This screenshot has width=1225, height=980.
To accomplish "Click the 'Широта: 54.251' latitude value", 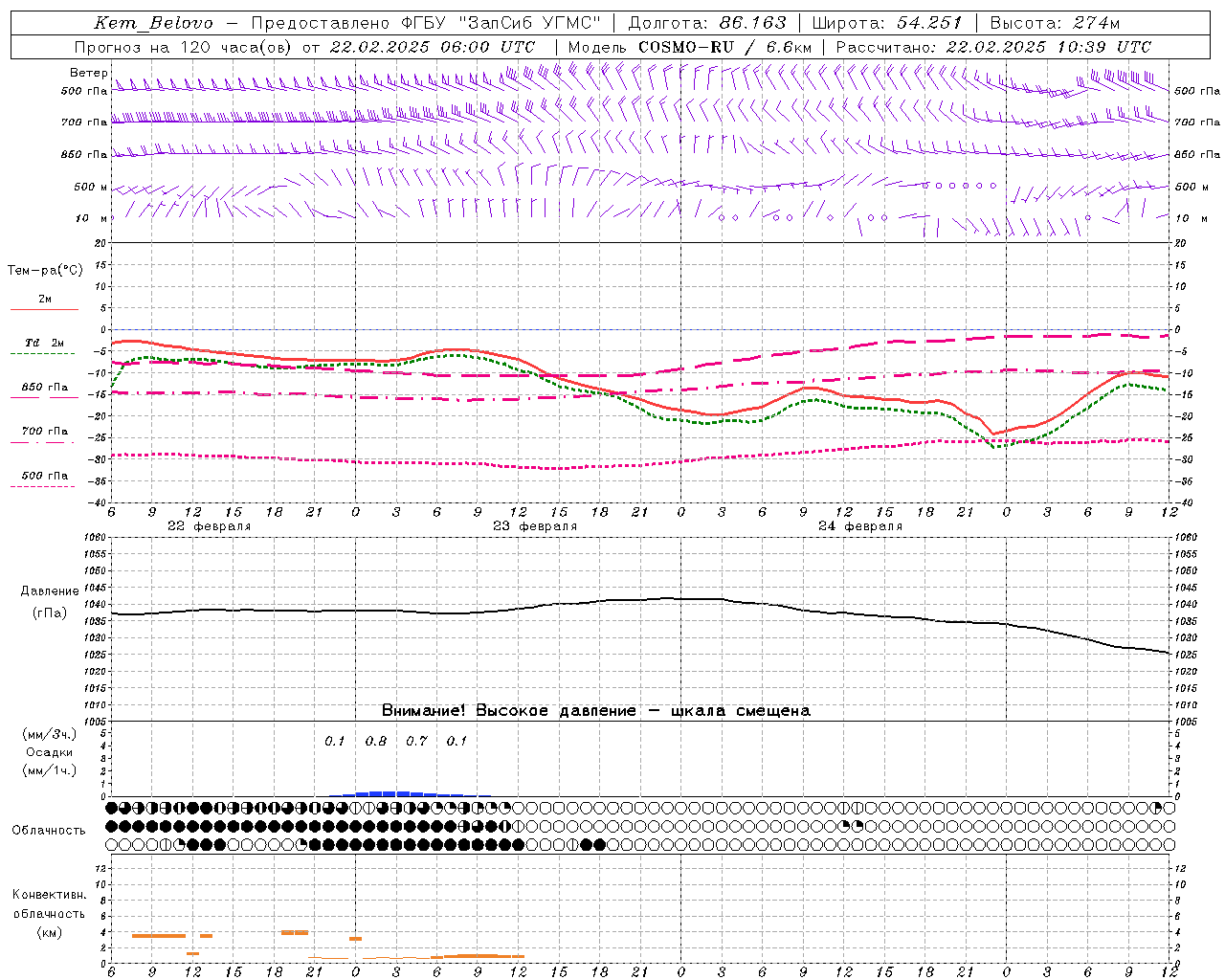I will [x=887, y=23].
